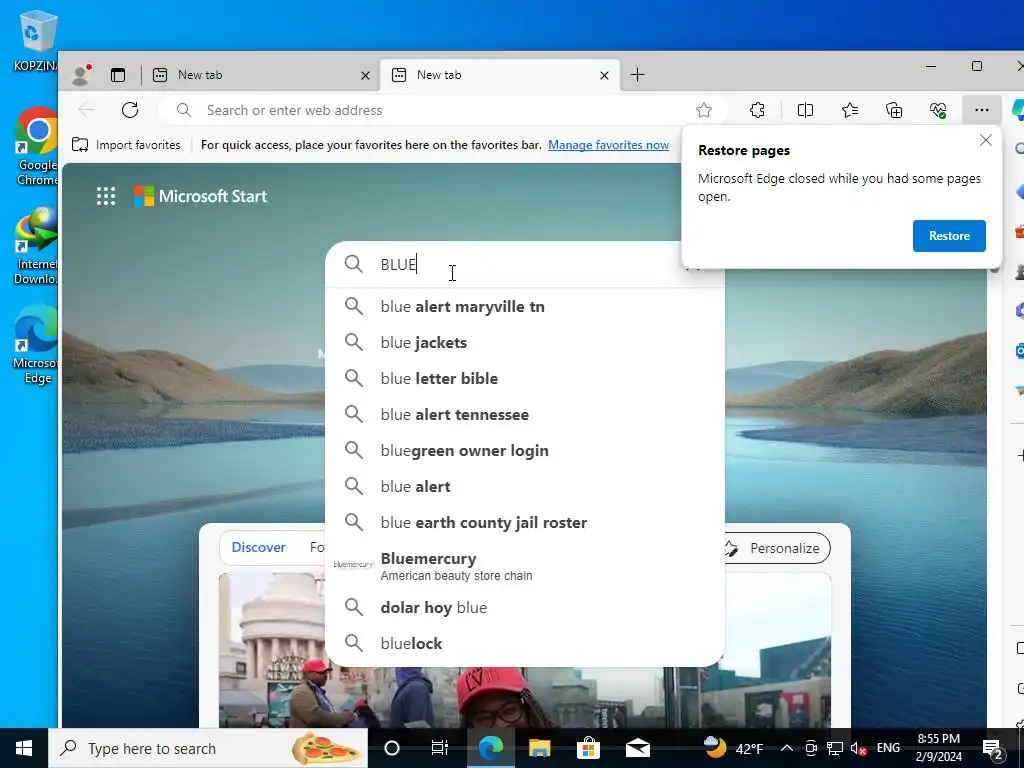Choose suggestion bluelock
Image resolution: width=1024 pixels, height=768 pixels.
(x=524, y=643)
